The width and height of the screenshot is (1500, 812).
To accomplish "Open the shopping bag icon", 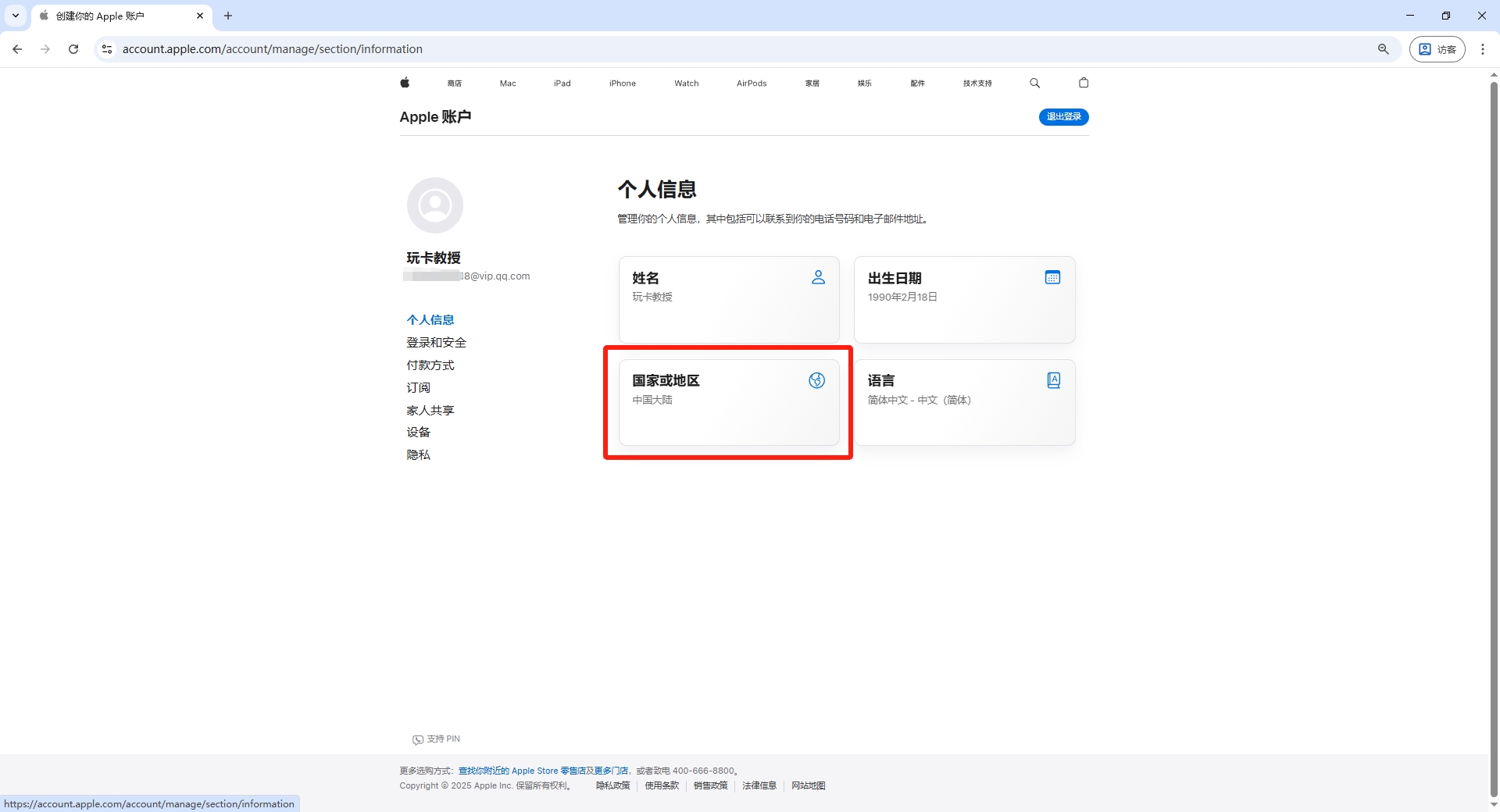I will pyautogui.click(x=1084, y=83).
